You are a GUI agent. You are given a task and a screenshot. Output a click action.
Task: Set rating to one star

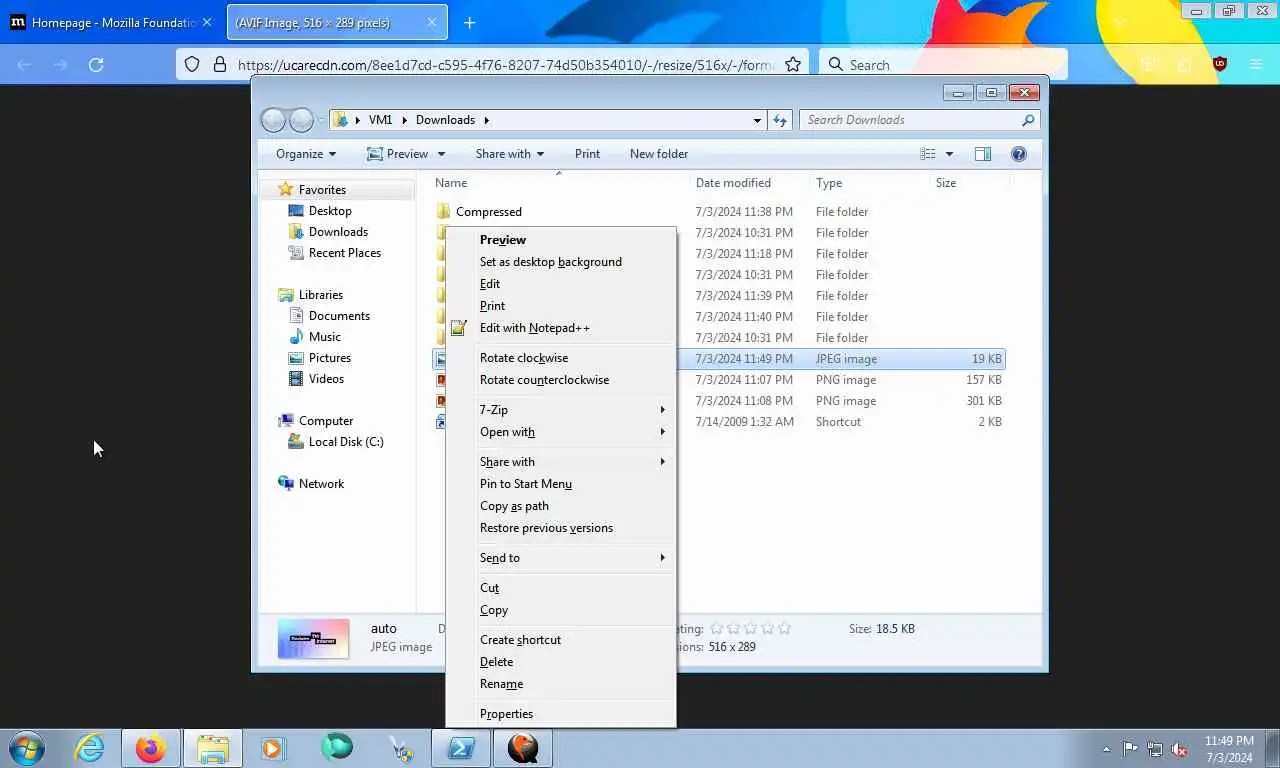tap(716, 629)
